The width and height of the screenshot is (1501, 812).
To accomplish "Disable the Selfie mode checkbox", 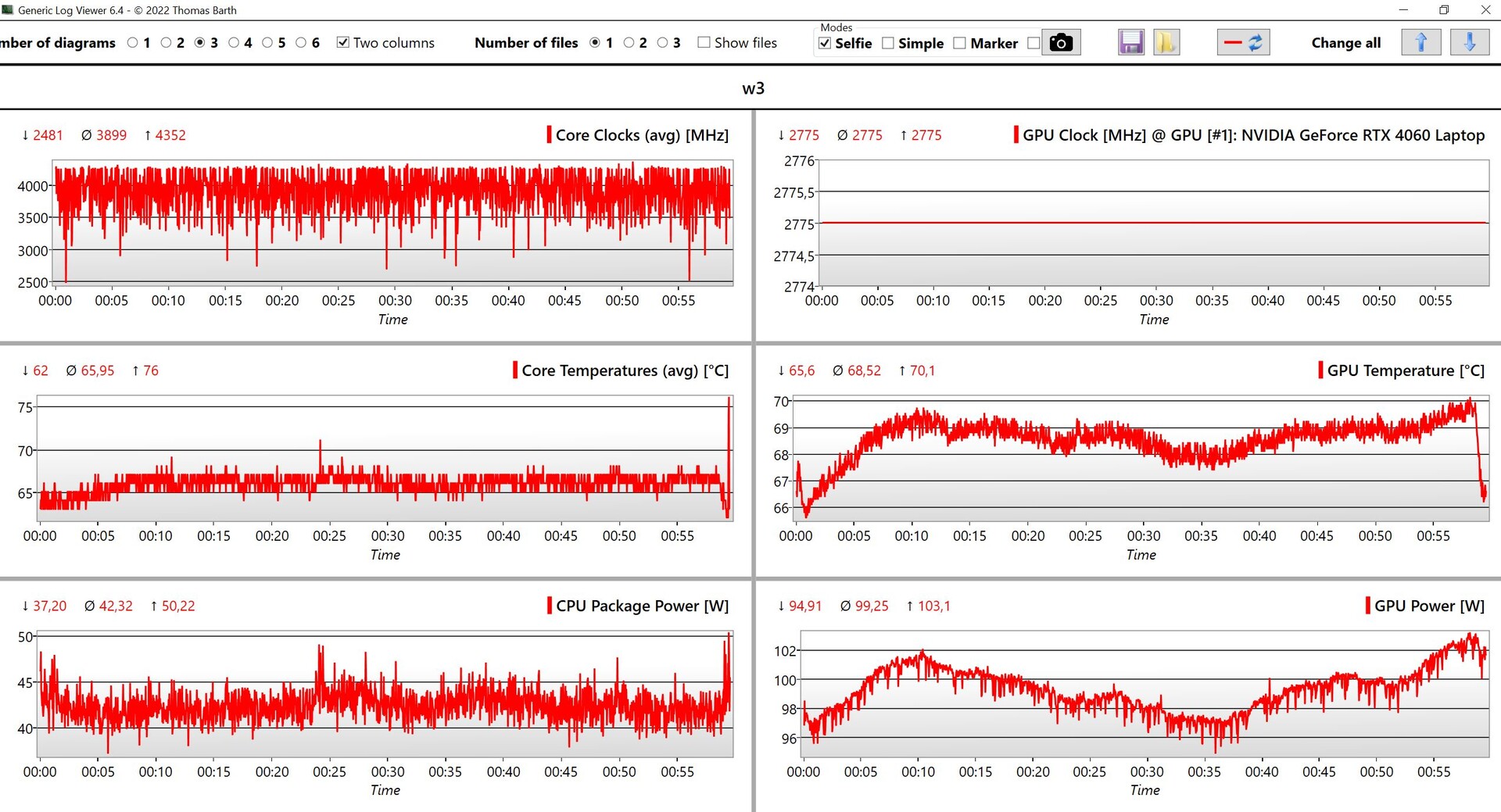I will click(x=825, y=44).
